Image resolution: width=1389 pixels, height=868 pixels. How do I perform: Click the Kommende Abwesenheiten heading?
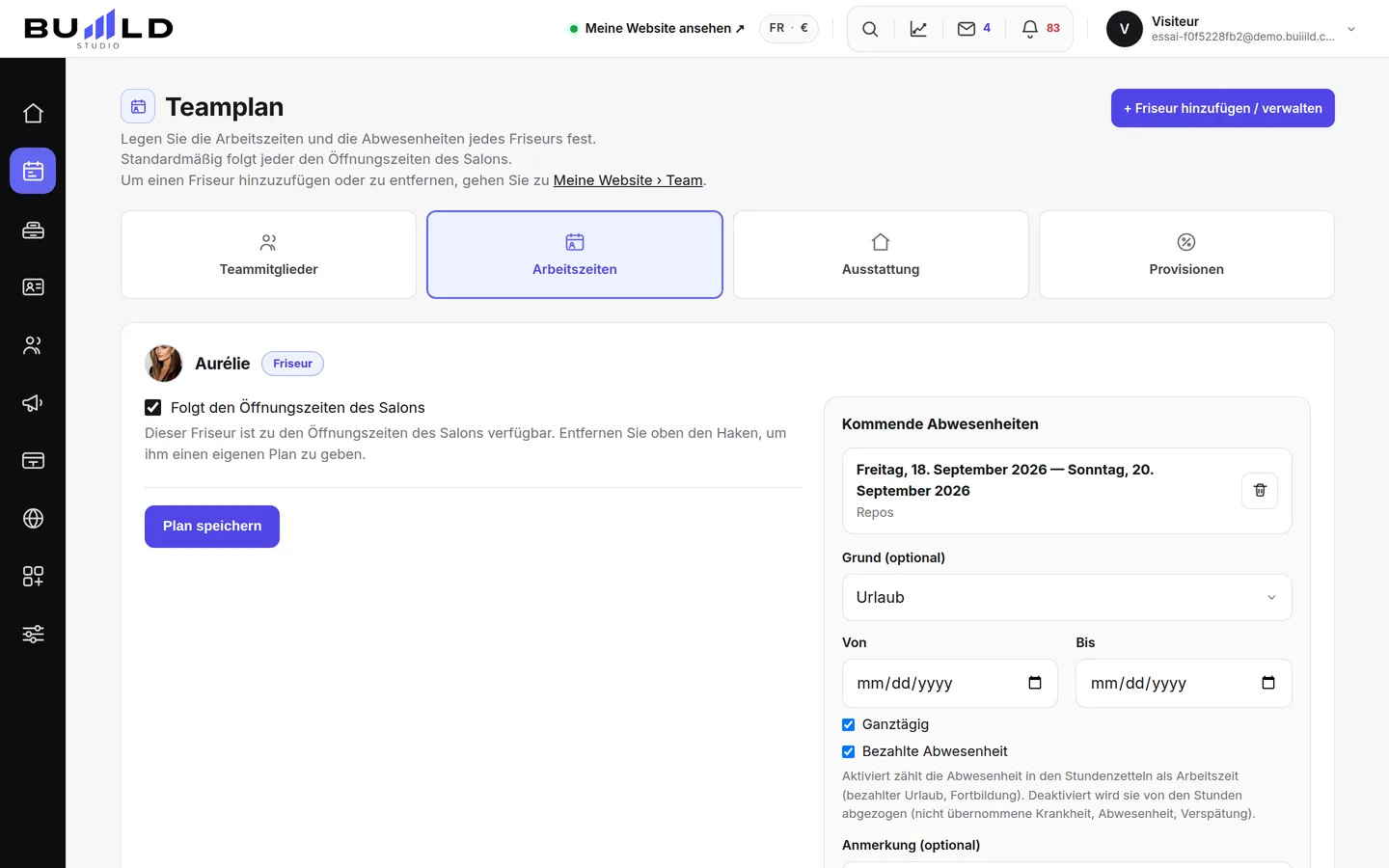click(940, 424)
